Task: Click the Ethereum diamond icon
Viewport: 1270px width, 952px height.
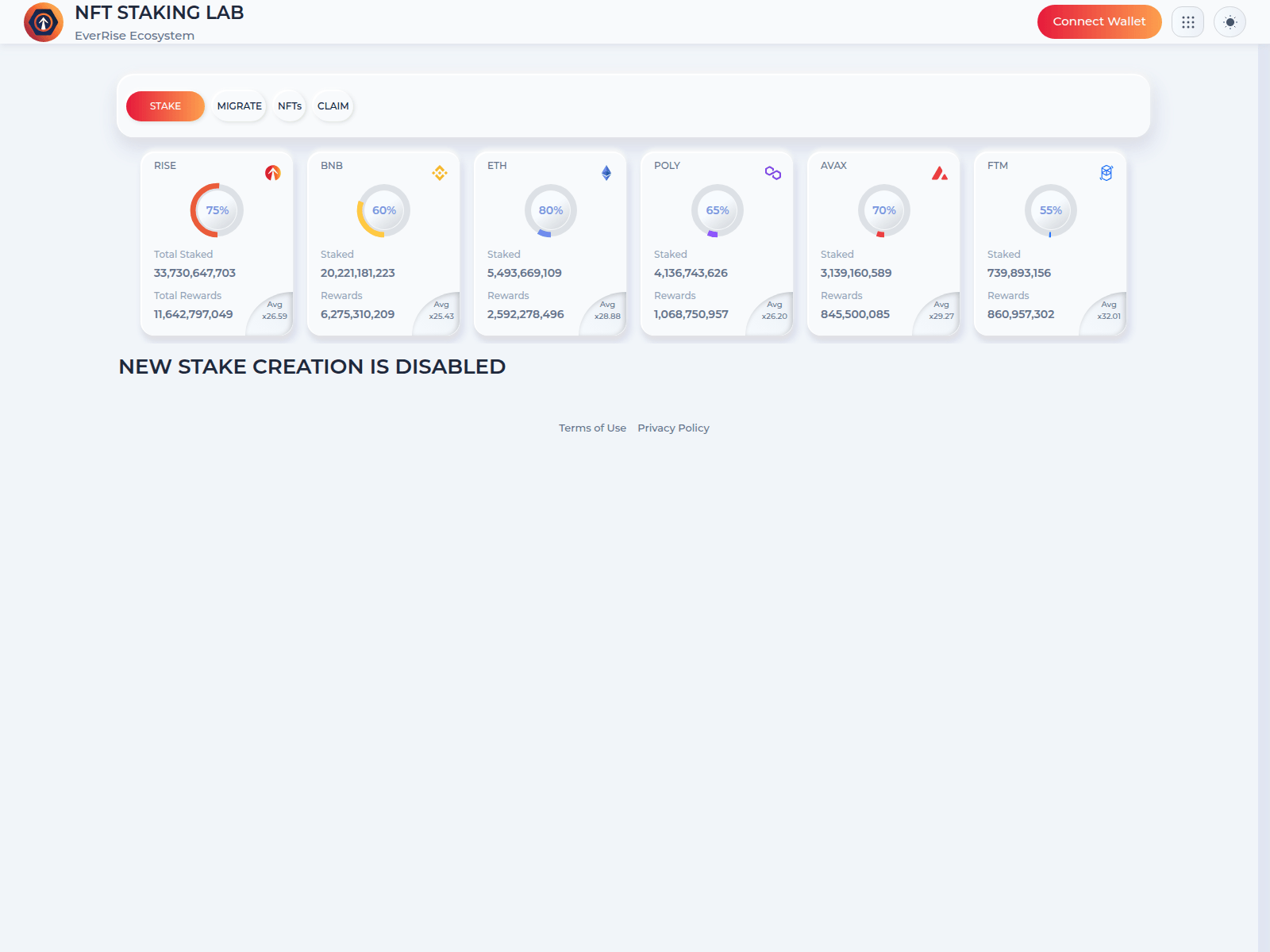Action: (606, 173)
